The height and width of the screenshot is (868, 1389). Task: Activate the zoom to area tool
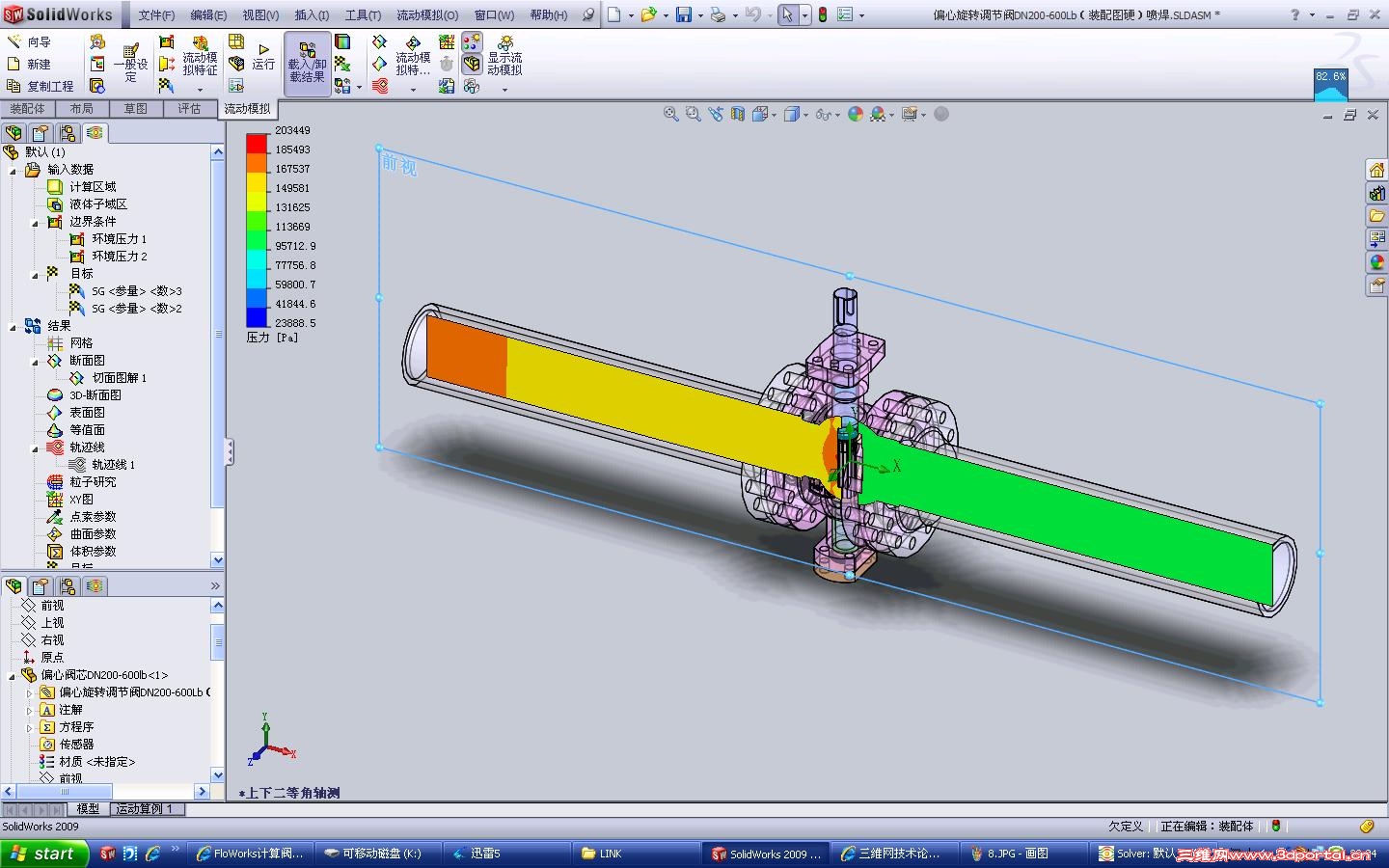(693, 114)
